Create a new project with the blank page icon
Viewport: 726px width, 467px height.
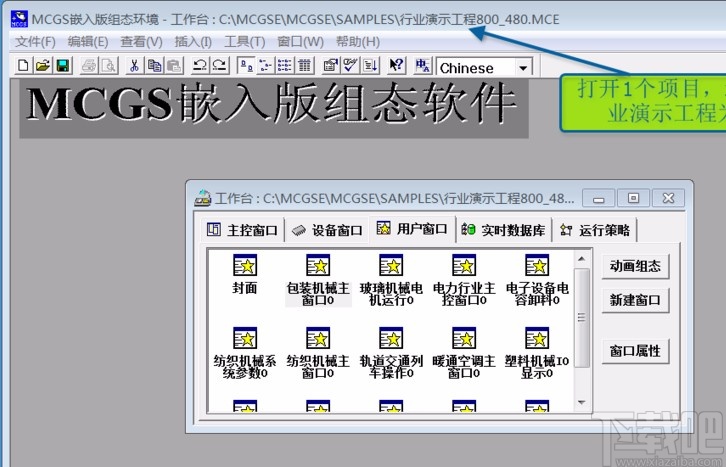(x=23, y=66)
